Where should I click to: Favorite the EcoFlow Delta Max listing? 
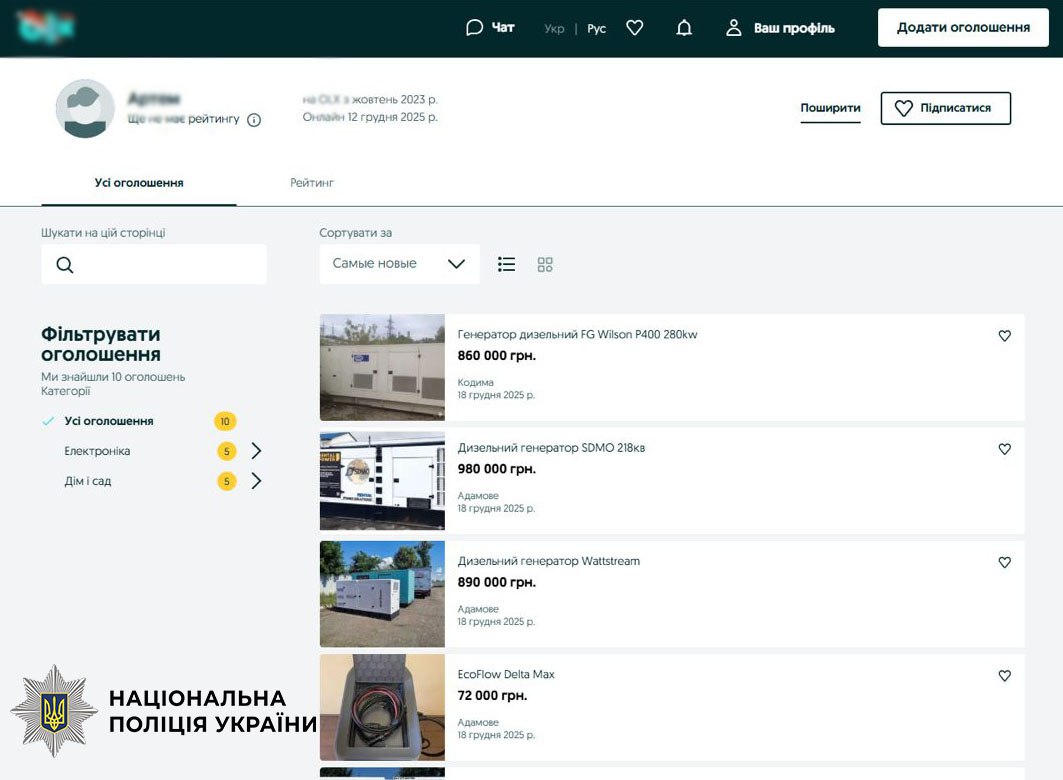pyautogui.click(x=1004, y=675)
